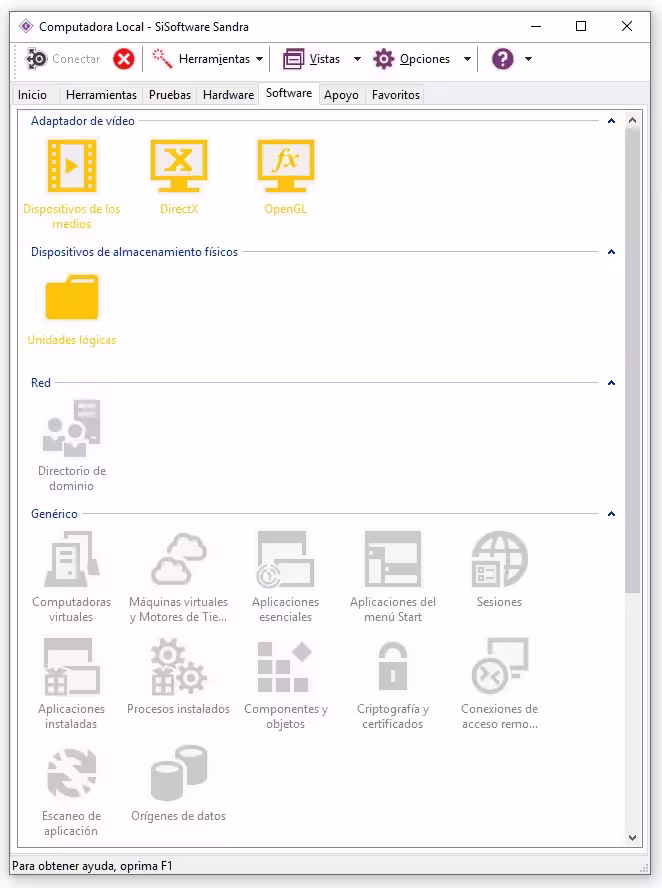Open Orígenes de datos database icon
This screenshot has width=662, height=888.
coord(179,773)
